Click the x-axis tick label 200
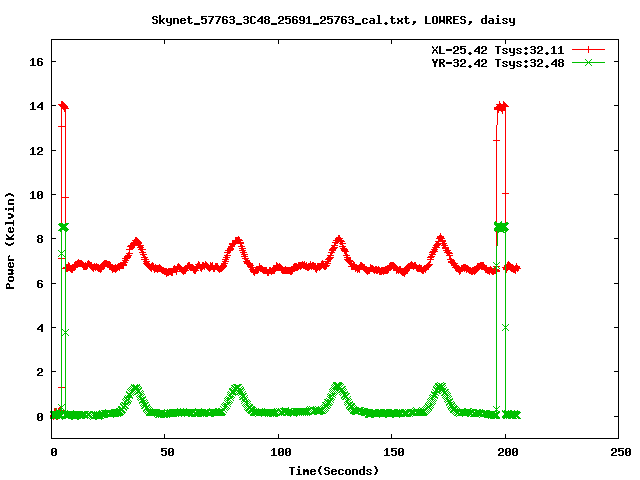The height and width of the screenshot is (480, 640). point(507,452)
